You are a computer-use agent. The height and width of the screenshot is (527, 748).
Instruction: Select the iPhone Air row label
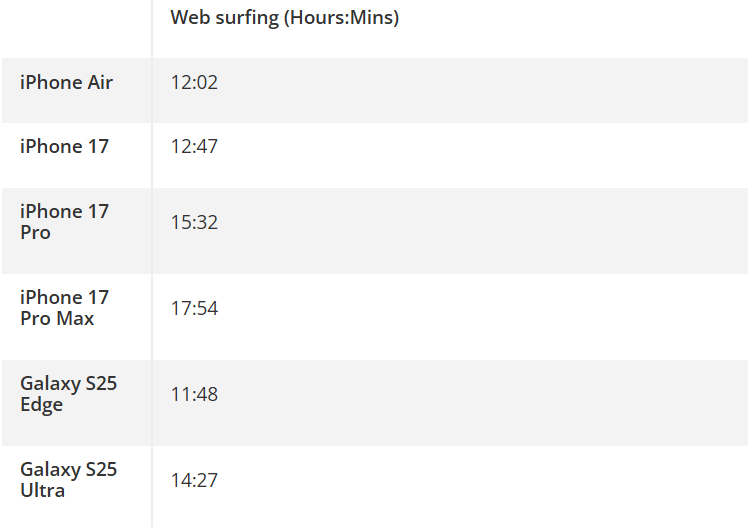(66, 83)
